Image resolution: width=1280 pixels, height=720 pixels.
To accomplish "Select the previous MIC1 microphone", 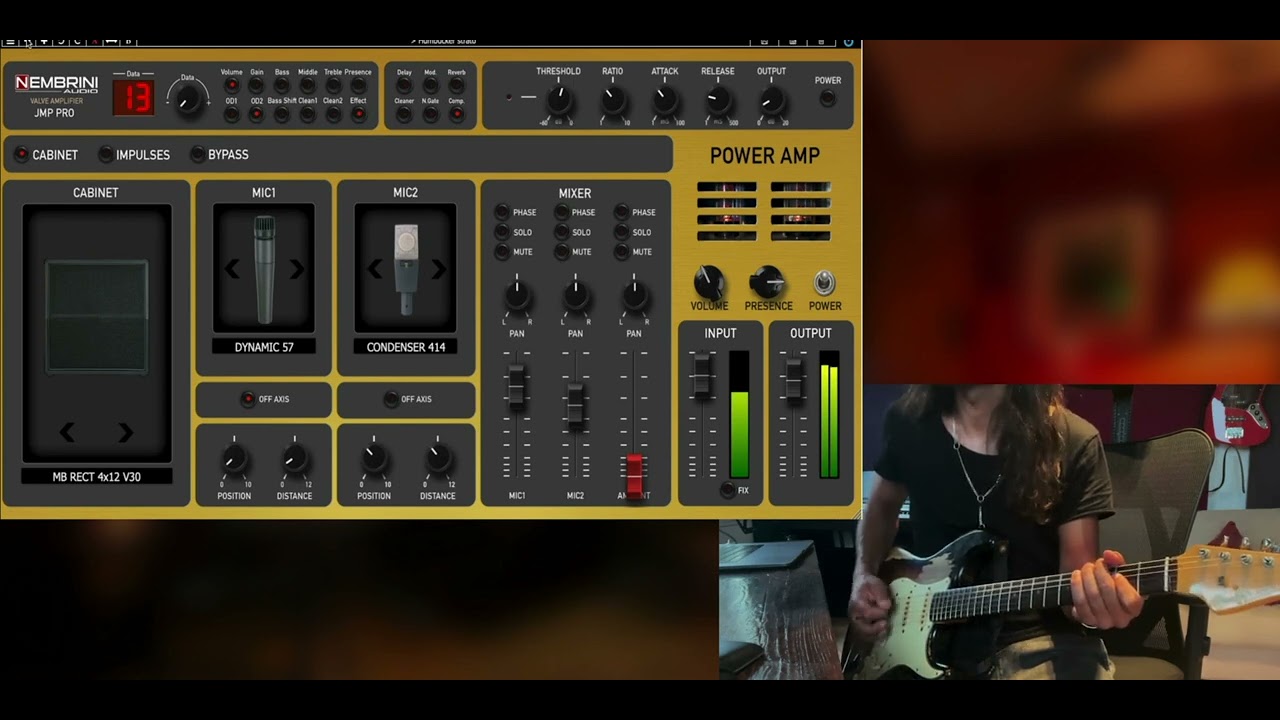I will [x=232, y=268].
